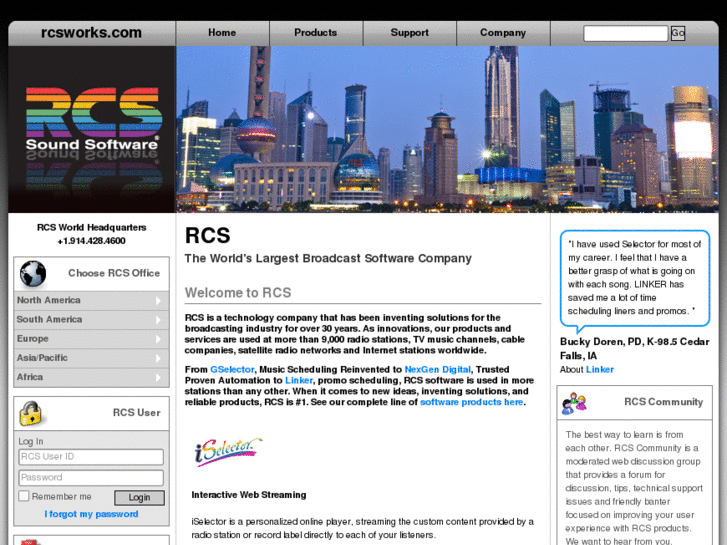Click the Bucky Doren attribution text
Screen dimensions: 727x545
[x=634, y=349]
